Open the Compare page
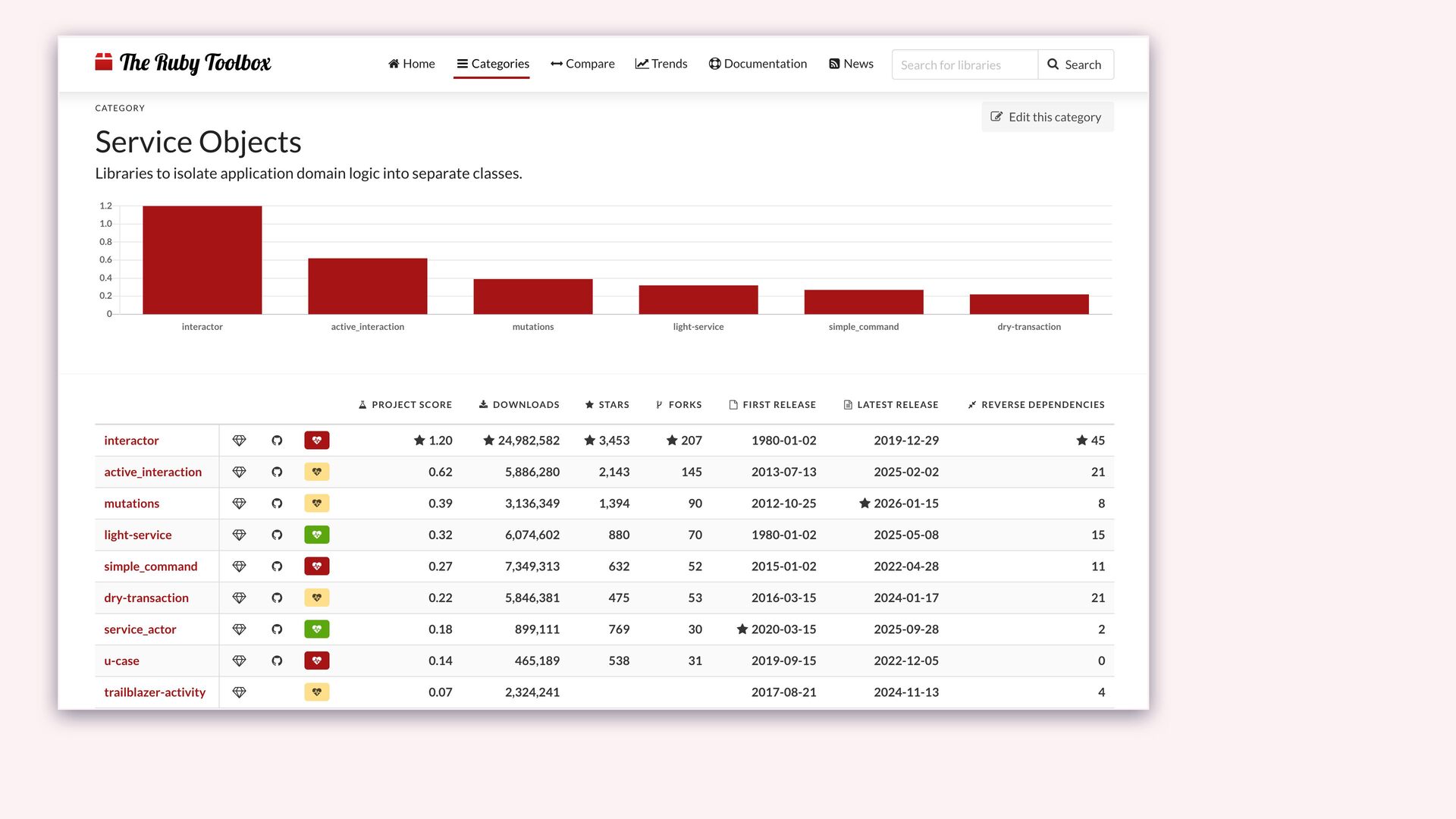The height and width of the screenshot is (819, 1456). (x=582, y=64)
